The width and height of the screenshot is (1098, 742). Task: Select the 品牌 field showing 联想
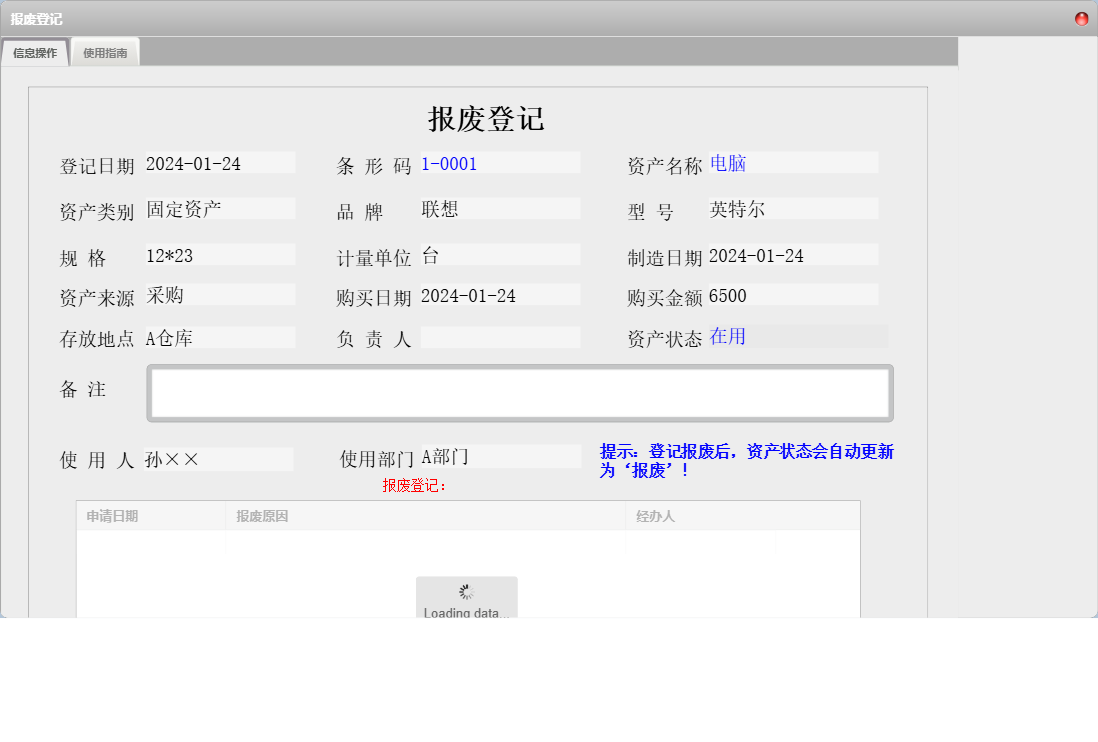click(500, 208)
